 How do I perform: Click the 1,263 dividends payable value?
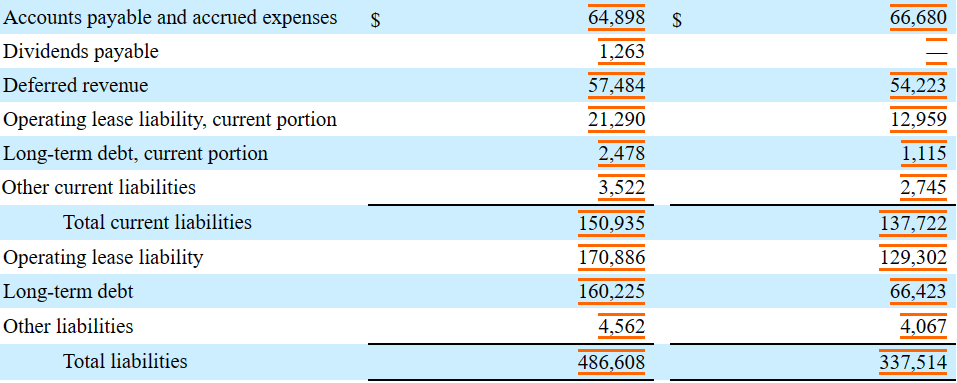click(x=621, y=52)
